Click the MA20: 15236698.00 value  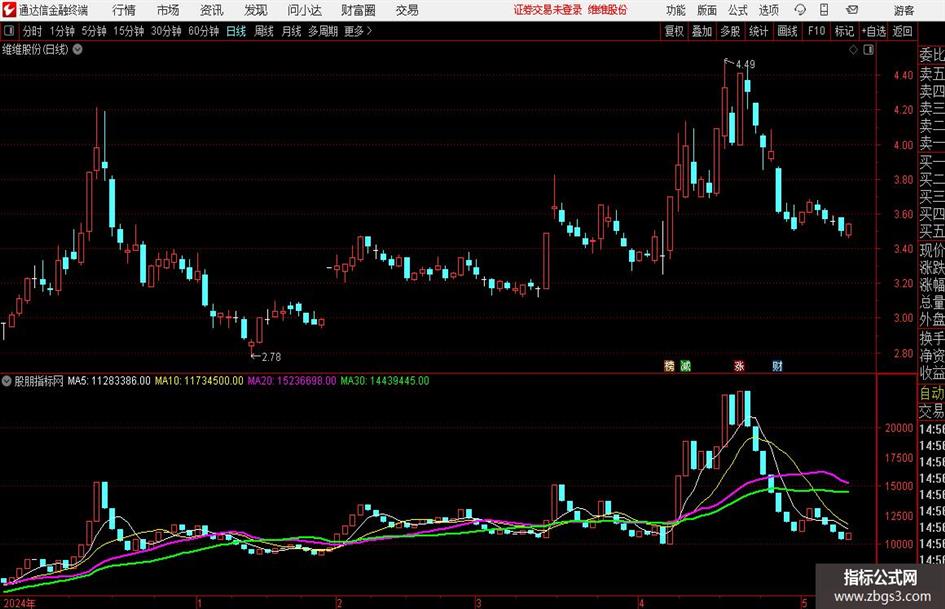pos(292,380)
